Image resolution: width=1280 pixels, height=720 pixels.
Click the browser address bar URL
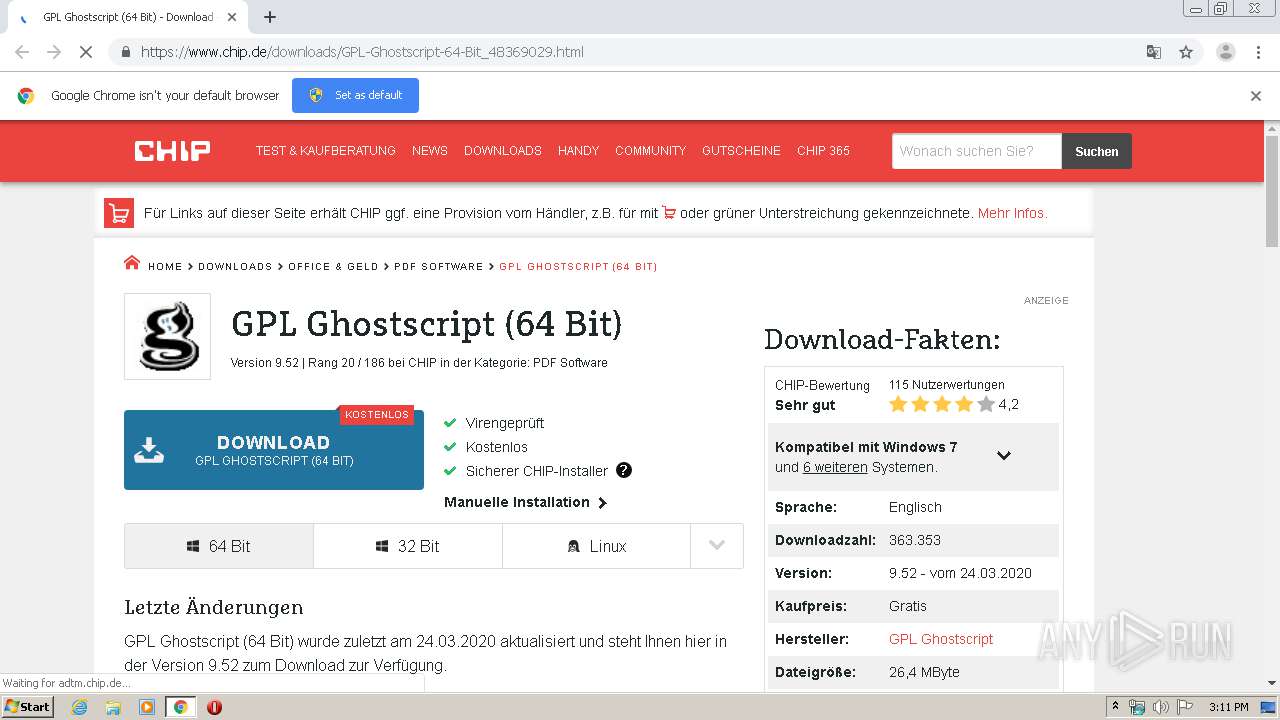click(x=362, y=52)
